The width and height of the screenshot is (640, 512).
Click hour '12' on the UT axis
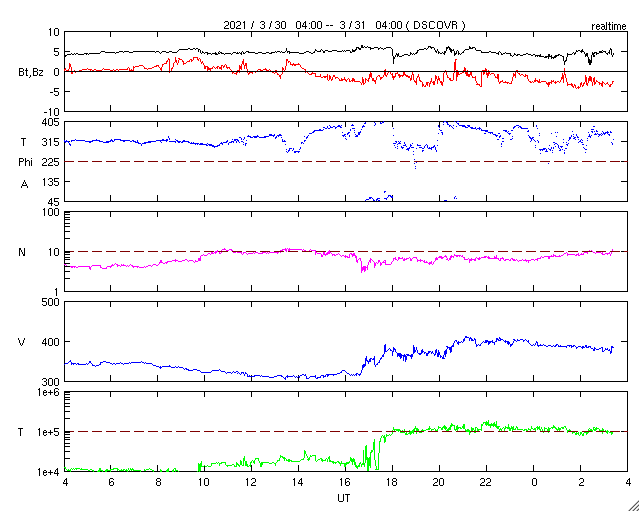(251, 482)
